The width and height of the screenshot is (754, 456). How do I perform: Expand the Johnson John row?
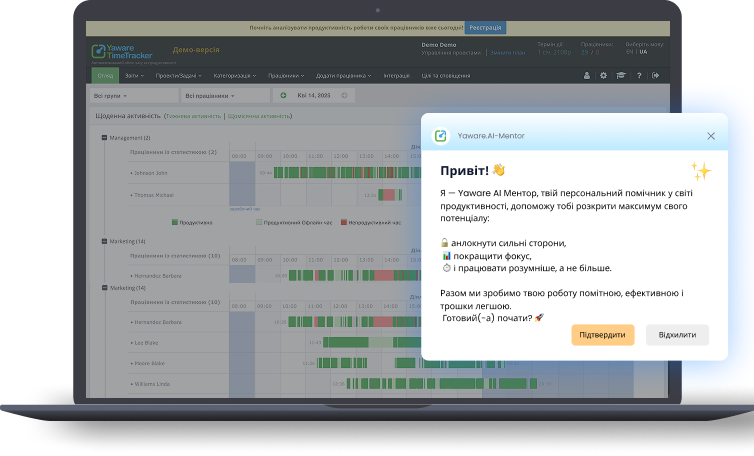tap(151, 173)
